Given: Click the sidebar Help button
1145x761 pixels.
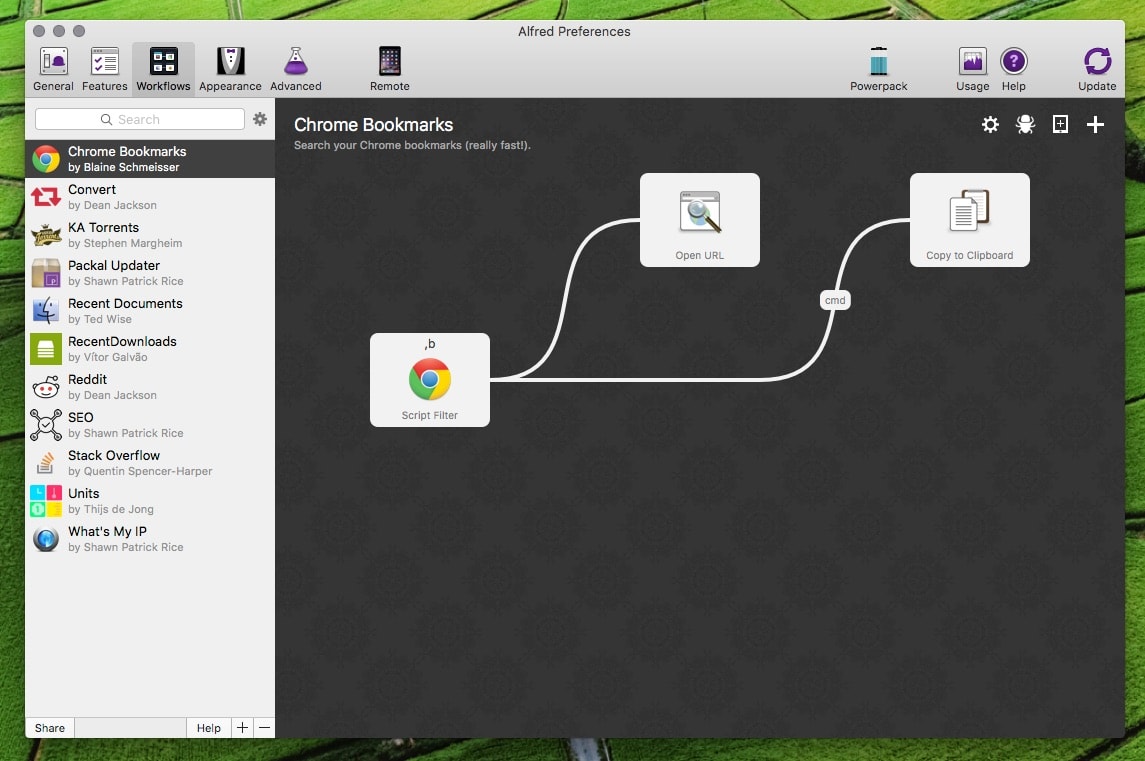Looking at the screenshot, I should point(208,727).
